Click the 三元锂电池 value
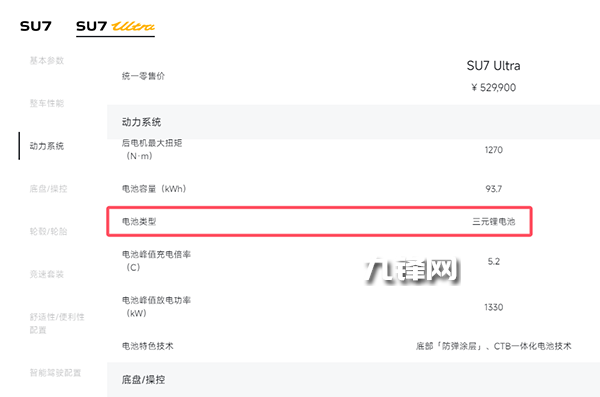 point(494,222)
